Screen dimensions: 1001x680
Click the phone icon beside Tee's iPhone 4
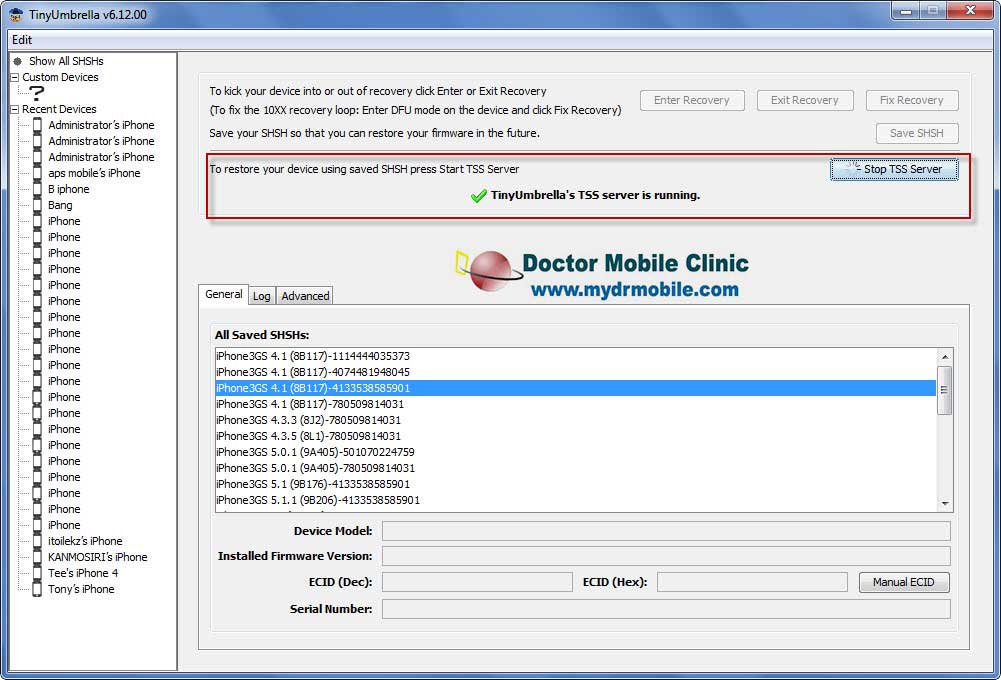click(37, 573)
